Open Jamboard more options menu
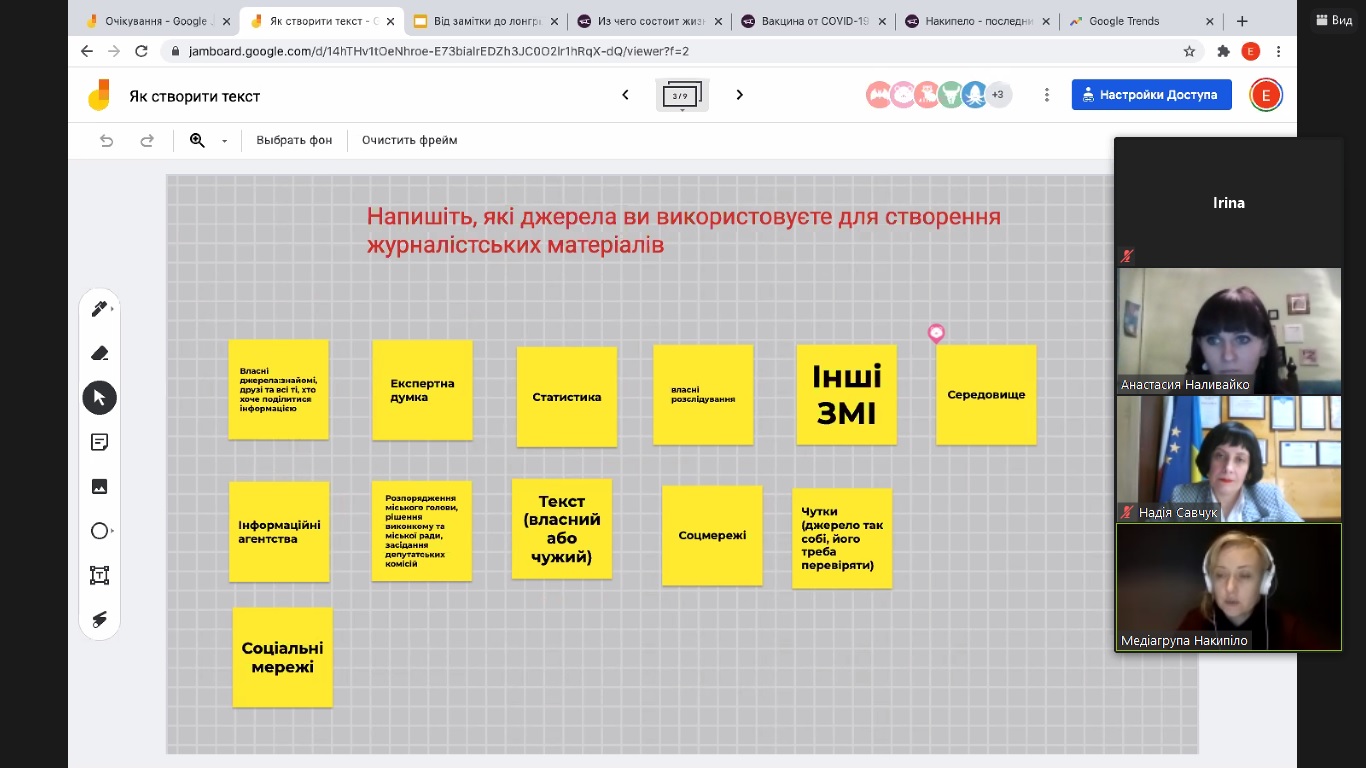This screenshot has height=768, width=1366. pyautogui.click(x=1047, y=95)
